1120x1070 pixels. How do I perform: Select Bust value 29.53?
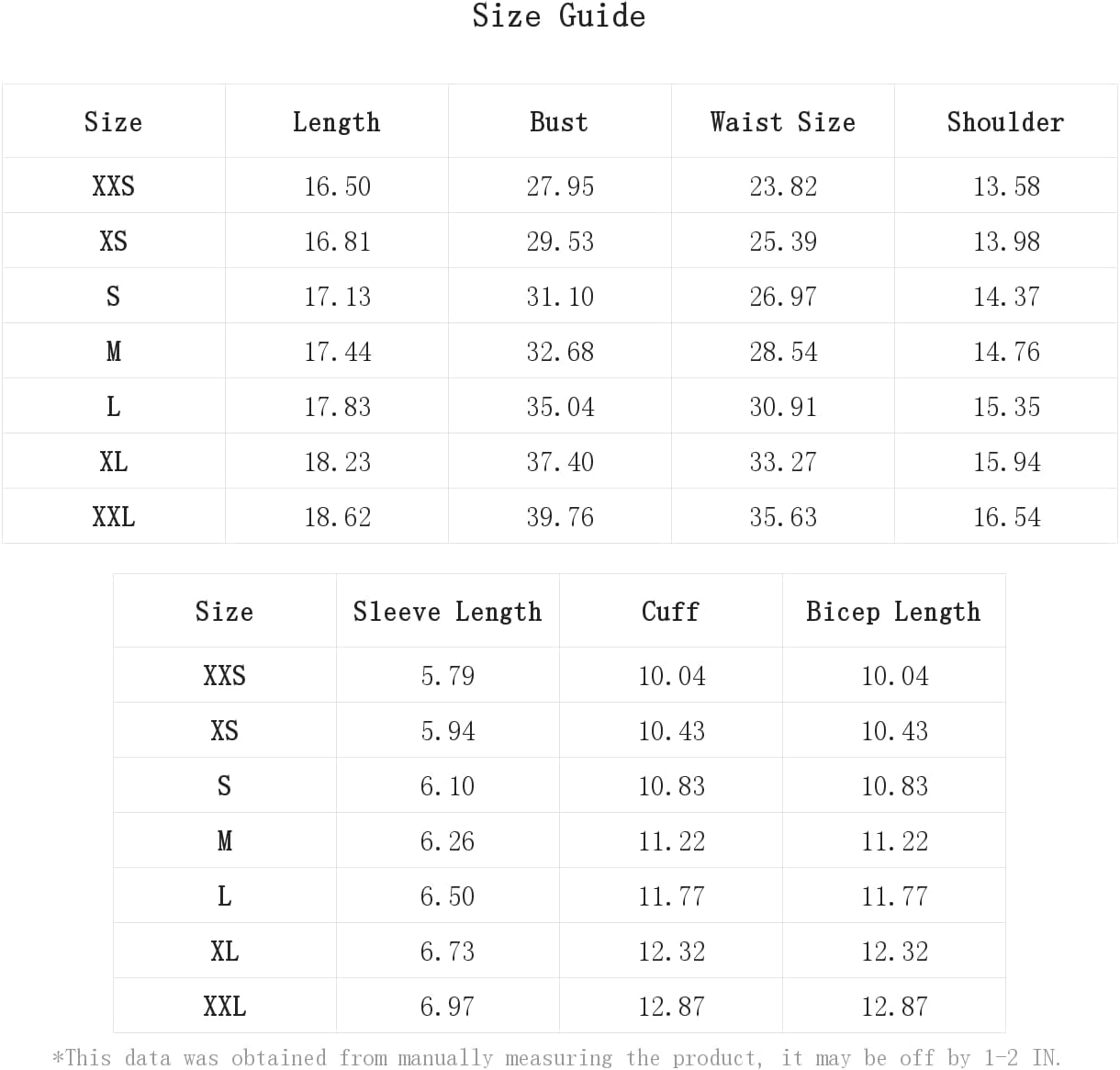(x=560, y=242)
